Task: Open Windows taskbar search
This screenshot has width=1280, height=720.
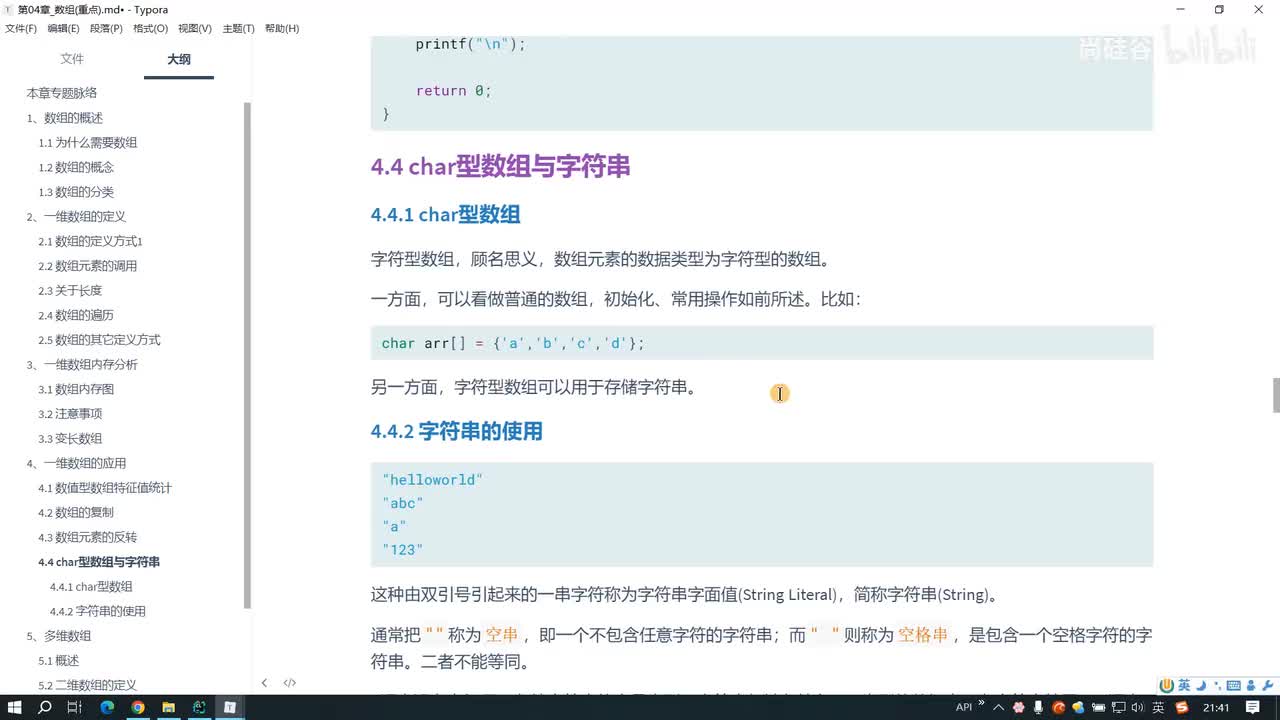Action: (44, 707)
